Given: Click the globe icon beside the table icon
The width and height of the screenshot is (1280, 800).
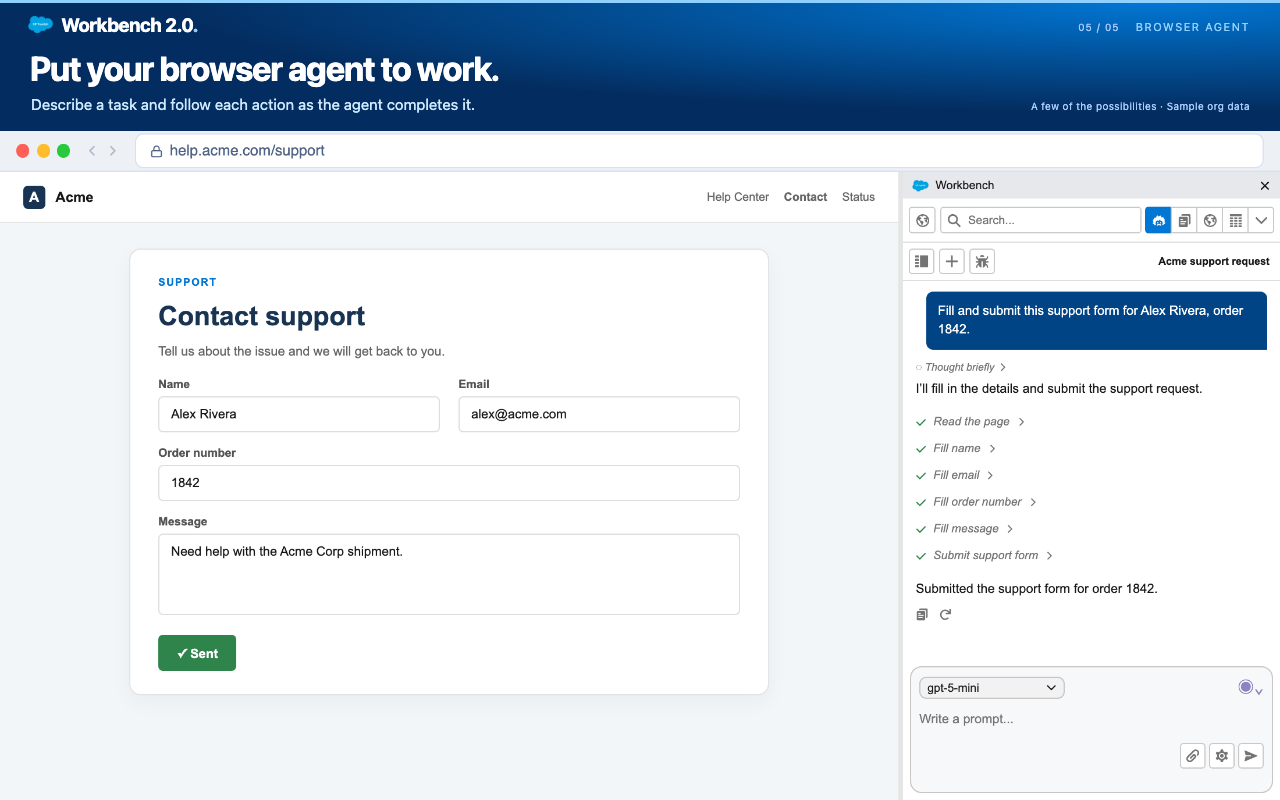Looking at the screenshot, I should pyautogui.click(x=1210, y=220).
